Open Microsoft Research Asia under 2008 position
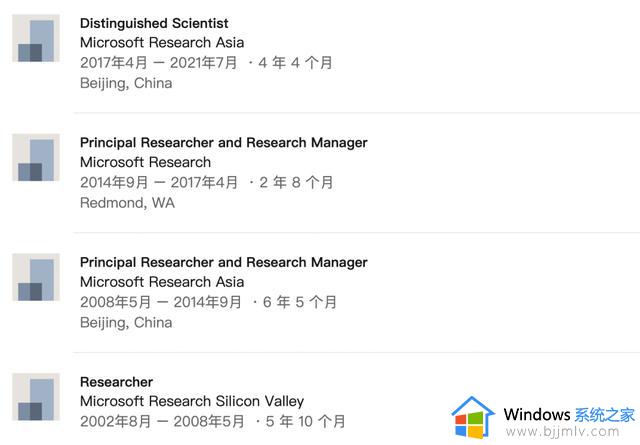 point(162,282)
